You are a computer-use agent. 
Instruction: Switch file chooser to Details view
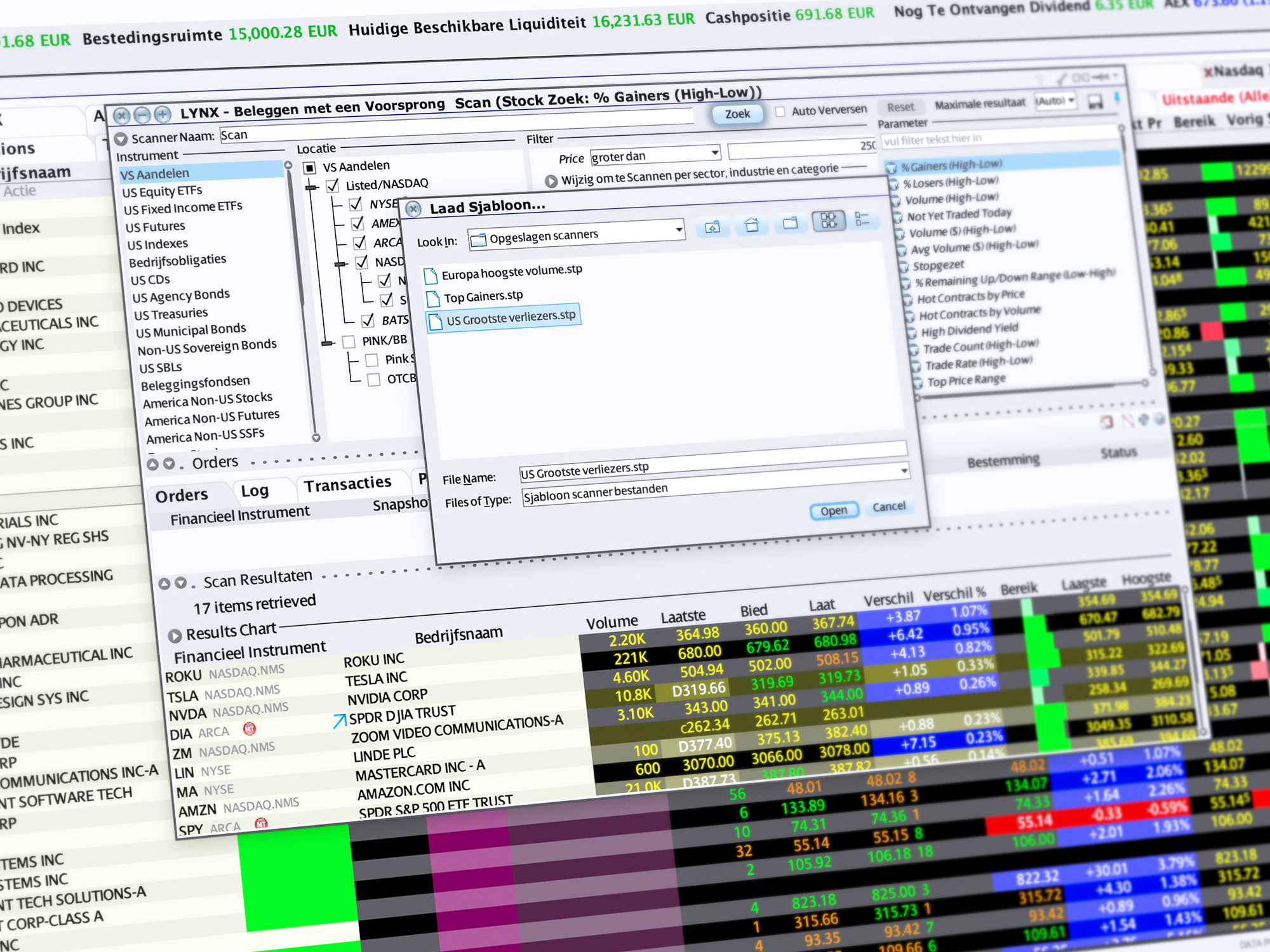pyautogui.click(x=862, y=219)
